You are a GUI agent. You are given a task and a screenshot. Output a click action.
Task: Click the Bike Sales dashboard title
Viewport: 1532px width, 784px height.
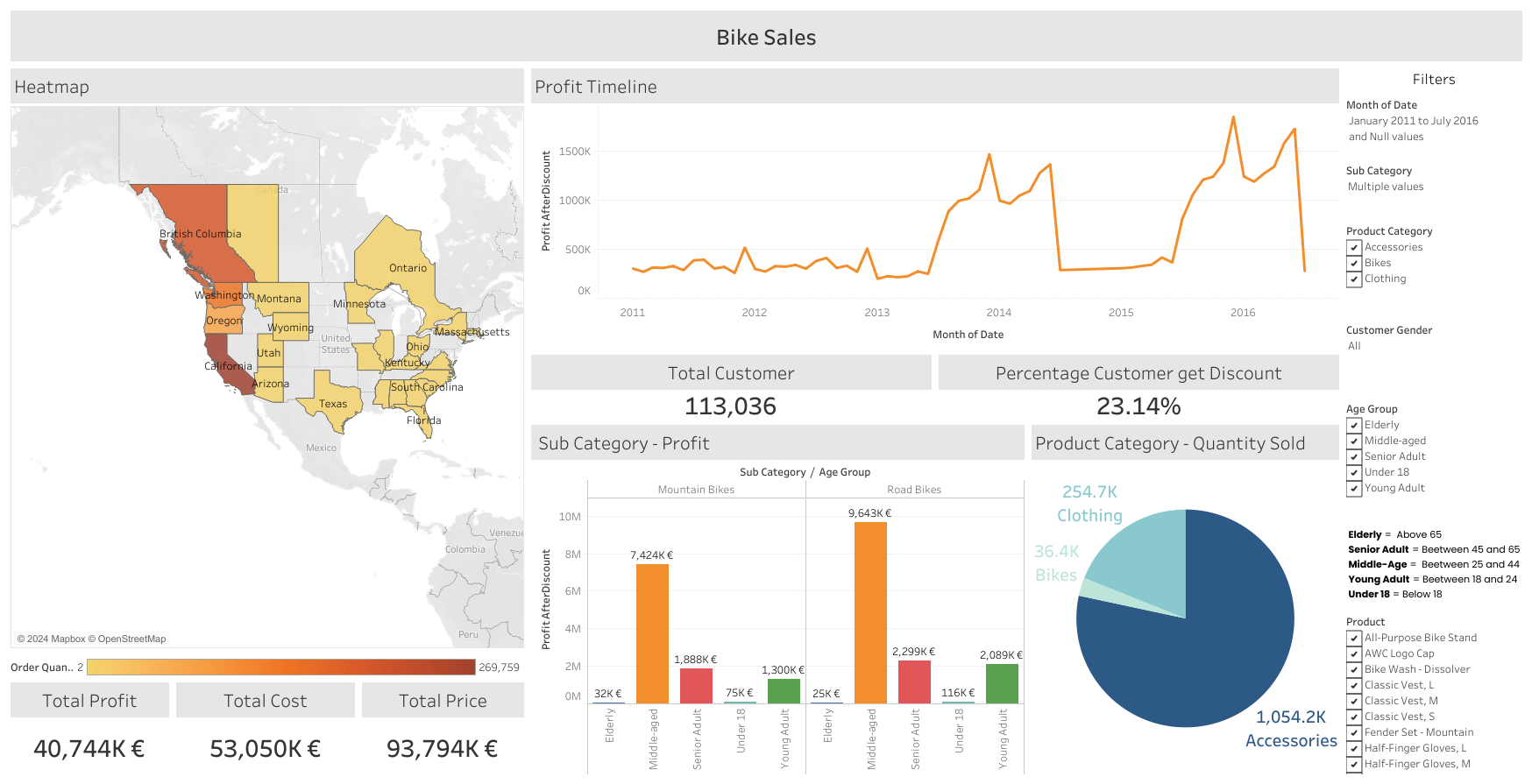[x=766, y=38]
